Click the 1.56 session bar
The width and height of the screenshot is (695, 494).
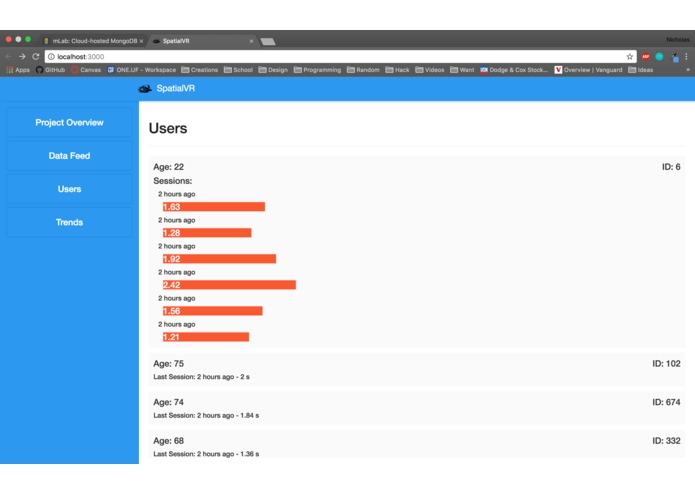212,311
